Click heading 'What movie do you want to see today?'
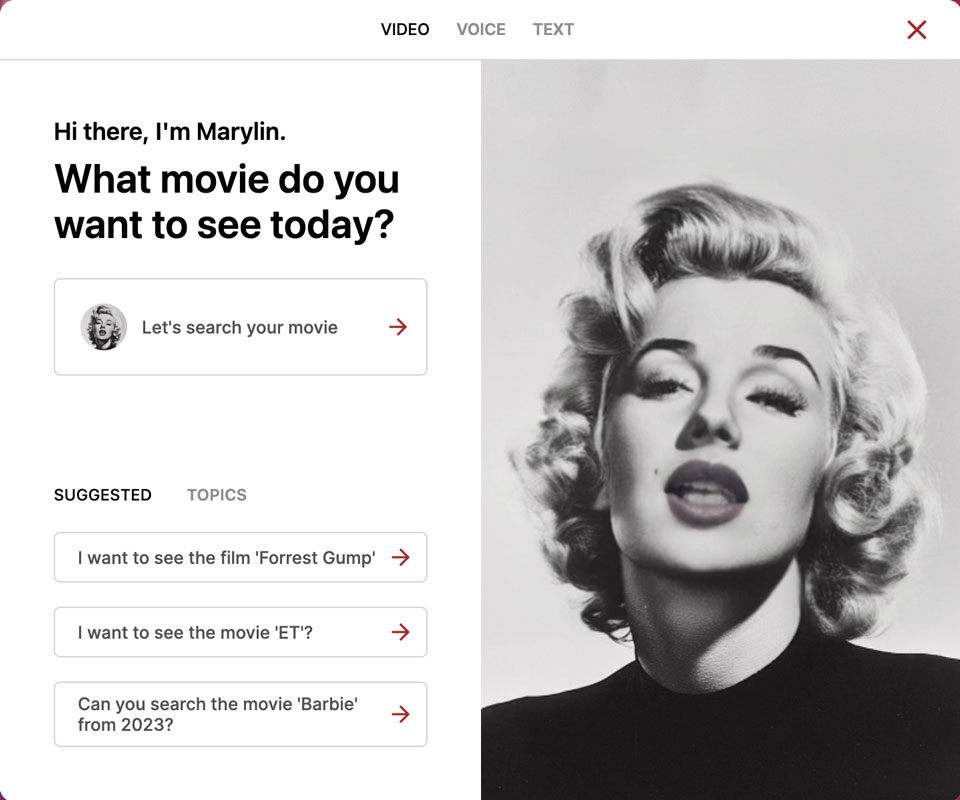The height and width of the screenshot is (800, 960). point(227,201)
